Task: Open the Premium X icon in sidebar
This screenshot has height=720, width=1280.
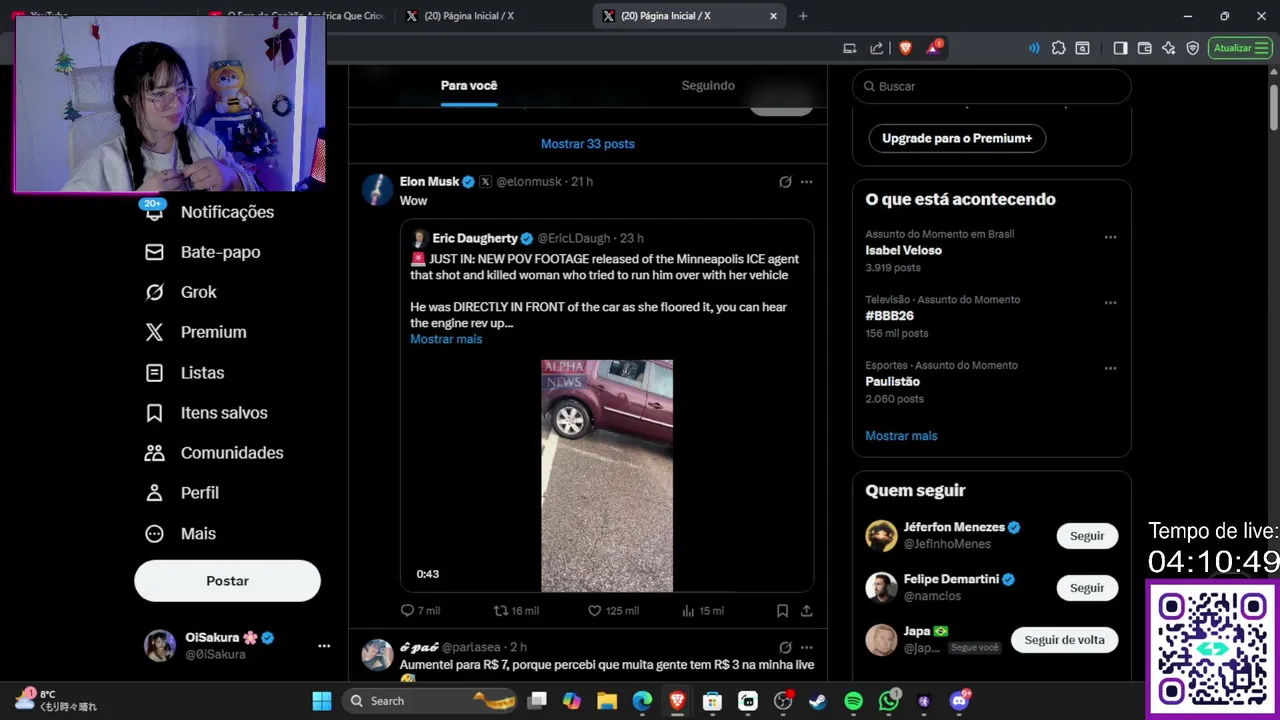Action: point(154,332)
